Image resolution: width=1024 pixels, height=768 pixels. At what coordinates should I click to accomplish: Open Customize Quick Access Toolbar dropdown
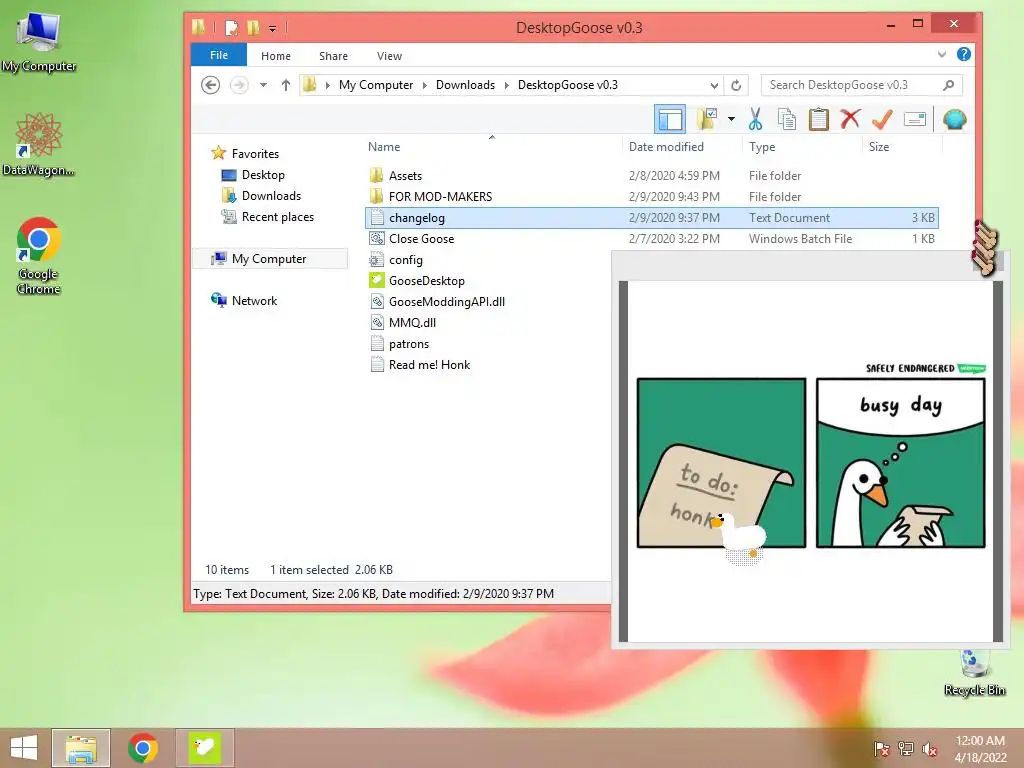[x=272, y=28]
